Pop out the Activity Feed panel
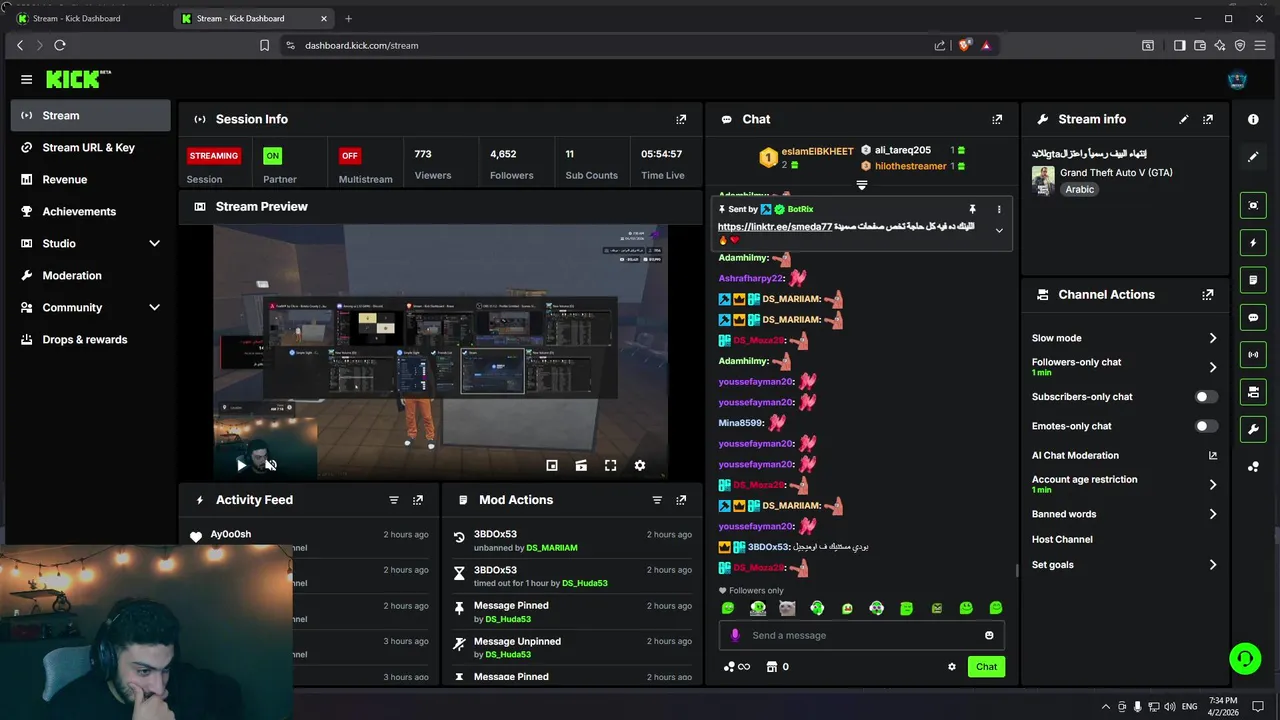The height and width of the screenshot is (720, 1280). [x=418, y=500]
